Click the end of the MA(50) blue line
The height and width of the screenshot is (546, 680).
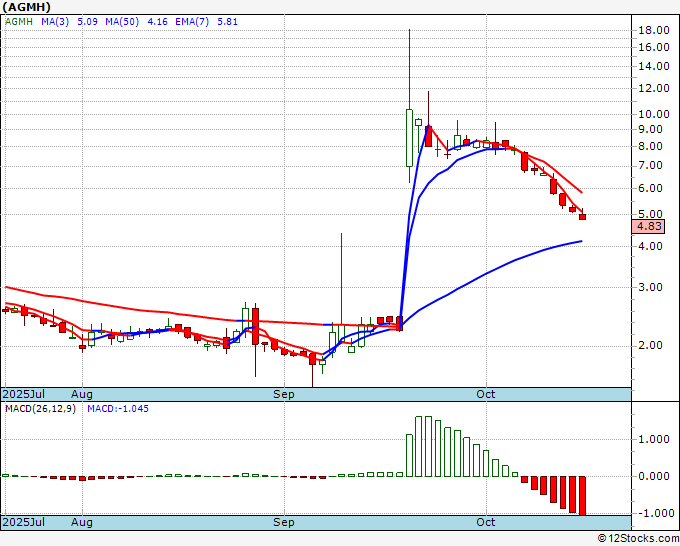(582, 241)
